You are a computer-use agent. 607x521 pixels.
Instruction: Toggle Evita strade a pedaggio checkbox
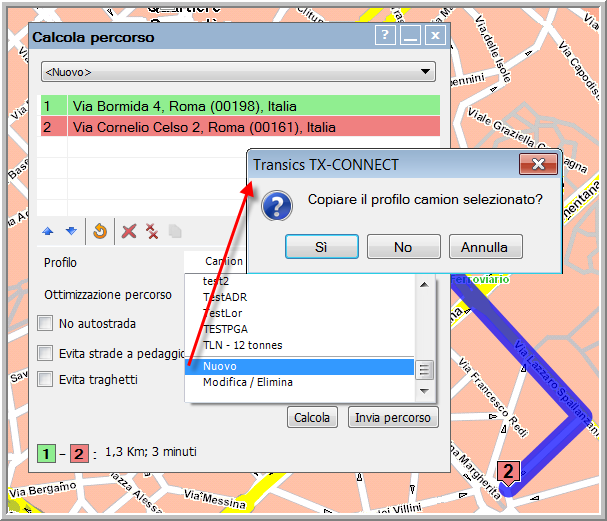pyautogui.click(x=45, y=353)
